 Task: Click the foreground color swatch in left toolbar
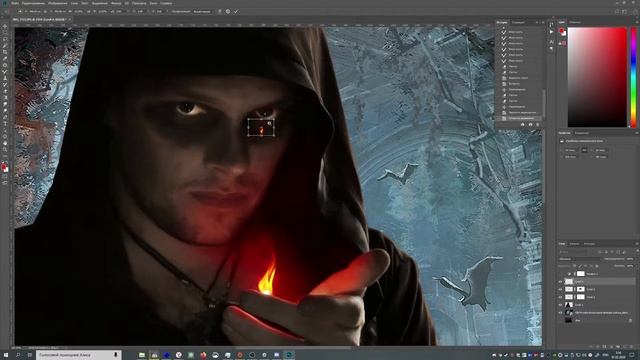tap(4, 167)
